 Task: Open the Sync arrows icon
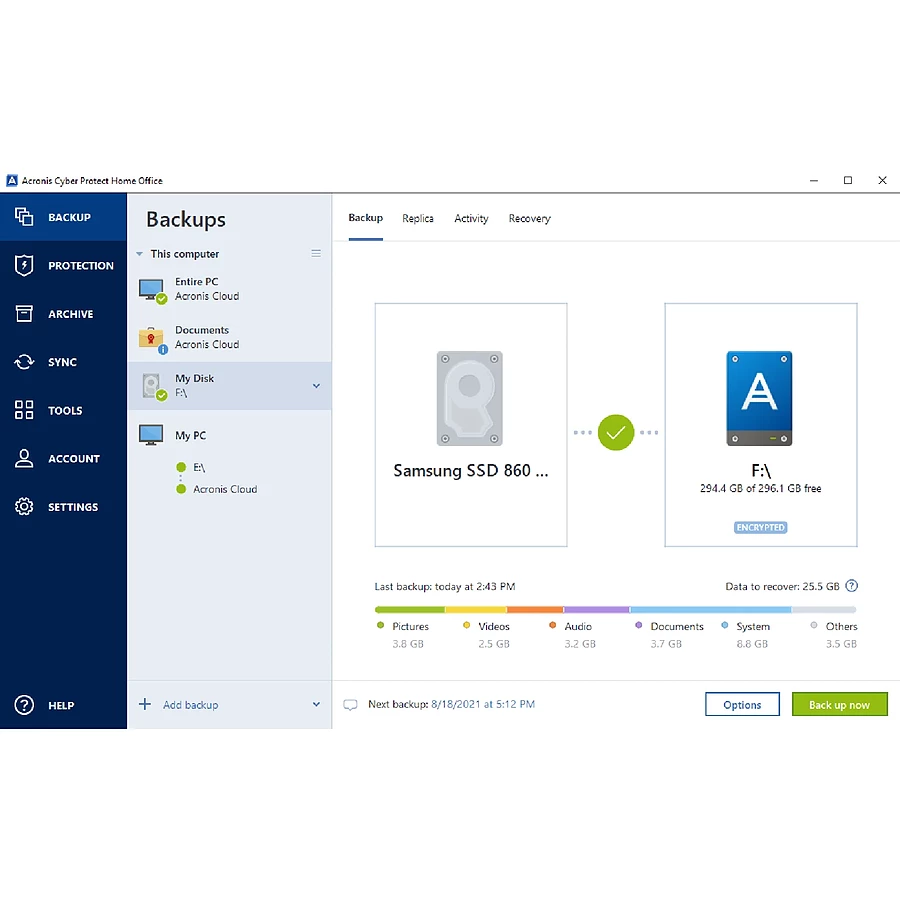24,362
